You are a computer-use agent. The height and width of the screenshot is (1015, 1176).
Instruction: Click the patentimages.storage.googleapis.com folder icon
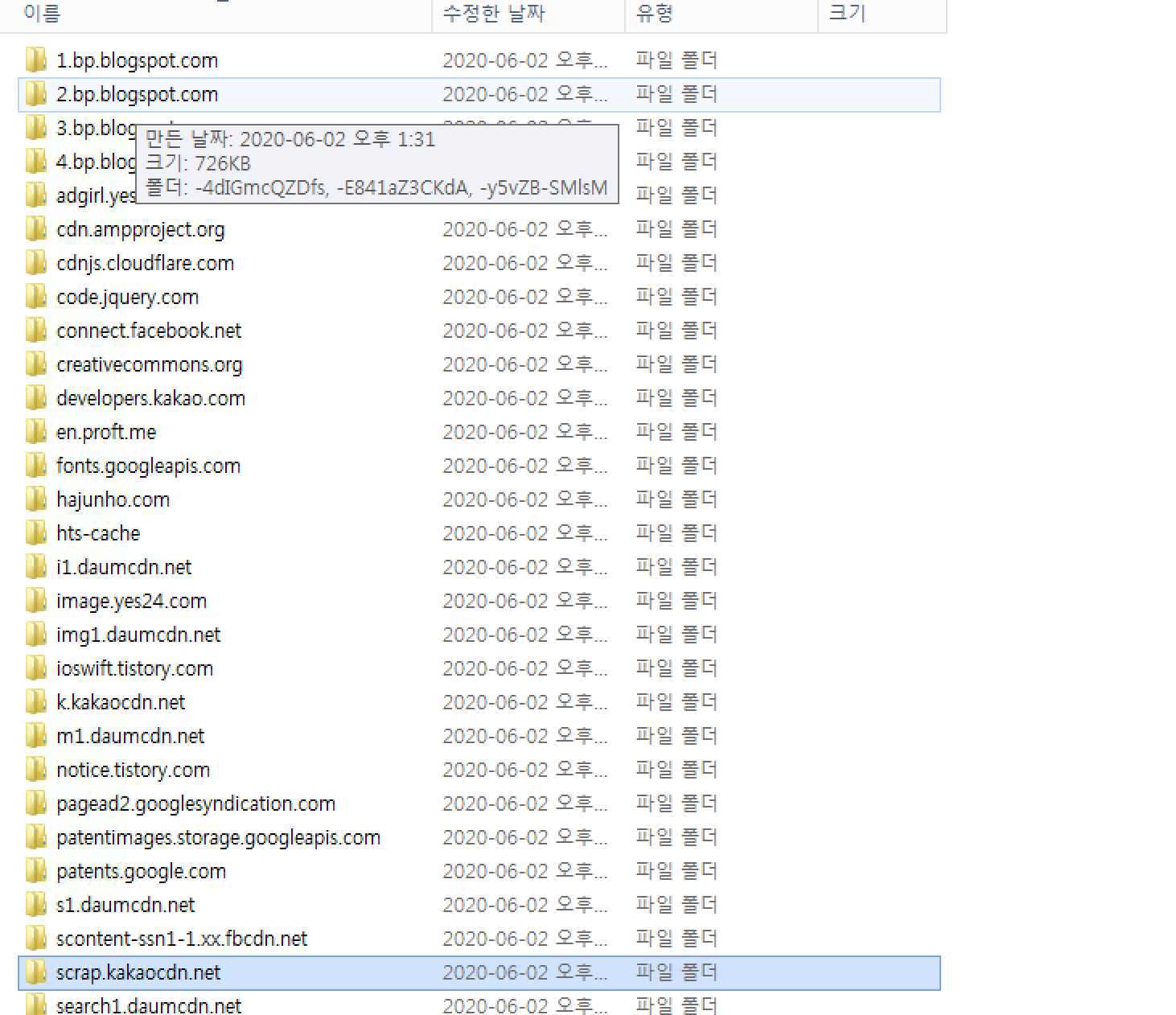(35, 836)
